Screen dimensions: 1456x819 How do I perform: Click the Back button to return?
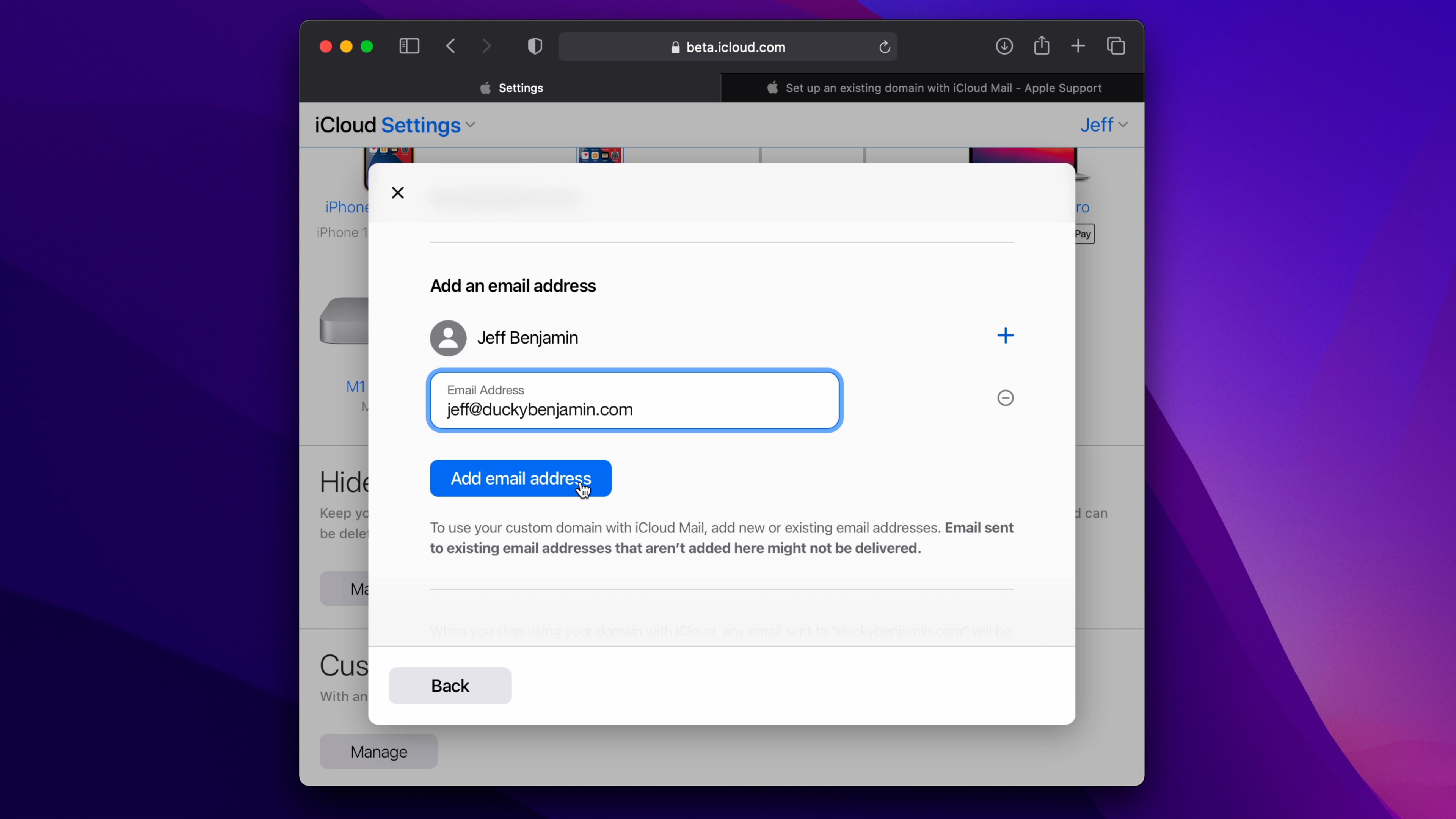click(450, 685)
